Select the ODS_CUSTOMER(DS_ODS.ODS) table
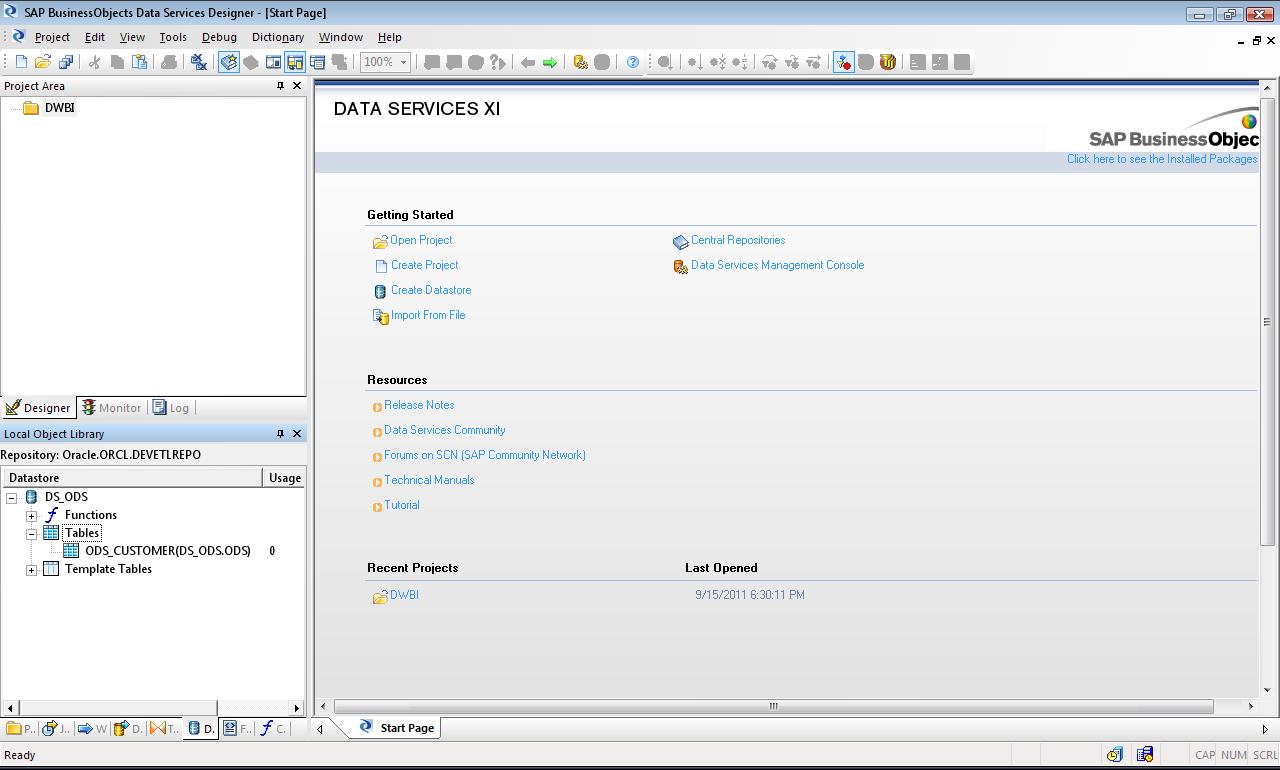 point(168,551)
